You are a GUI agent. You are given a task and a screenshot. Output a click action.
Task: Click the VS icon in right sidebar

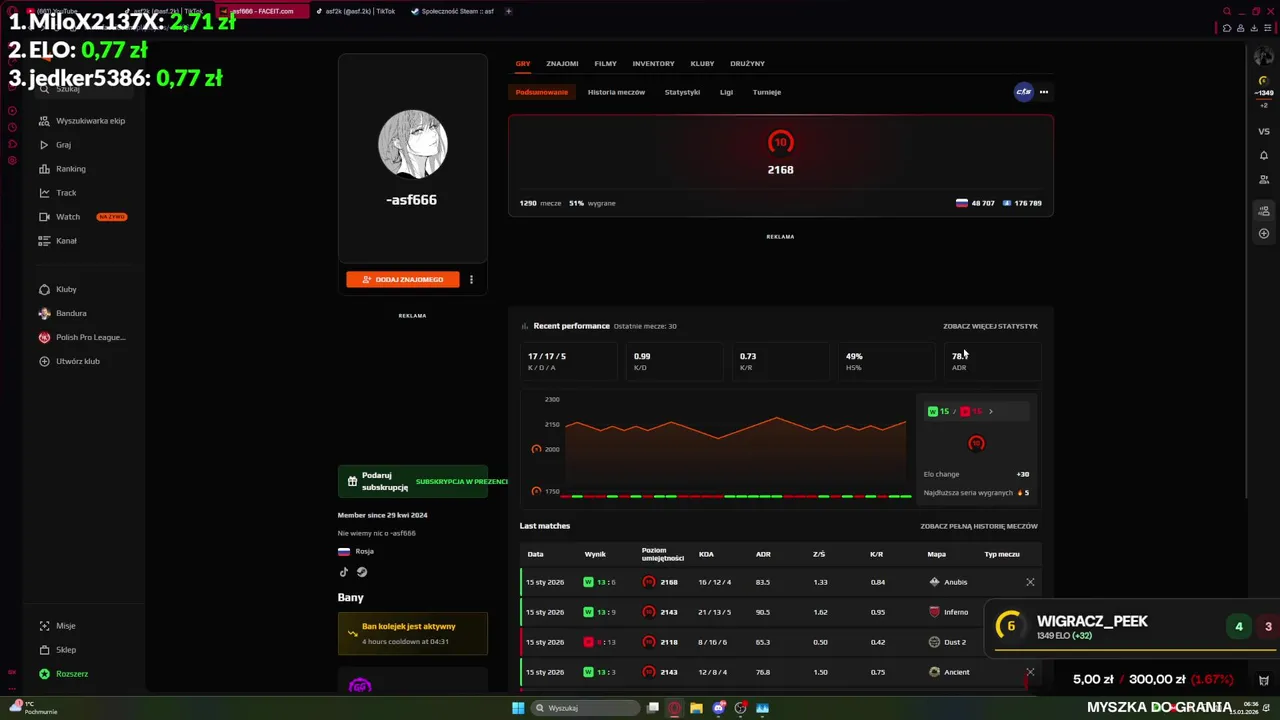tap(1264, 131)
